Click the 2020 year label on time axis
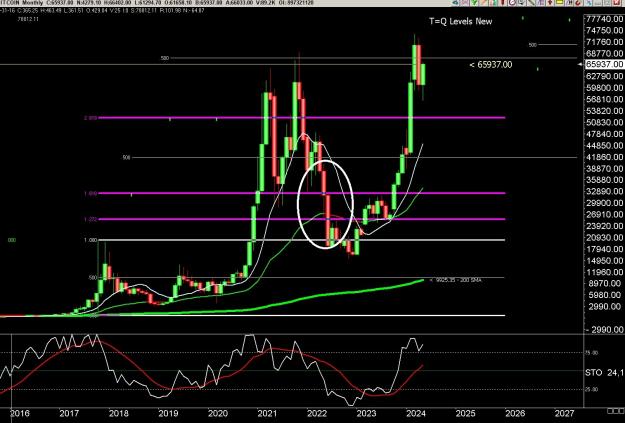 [x=218, y=413]
